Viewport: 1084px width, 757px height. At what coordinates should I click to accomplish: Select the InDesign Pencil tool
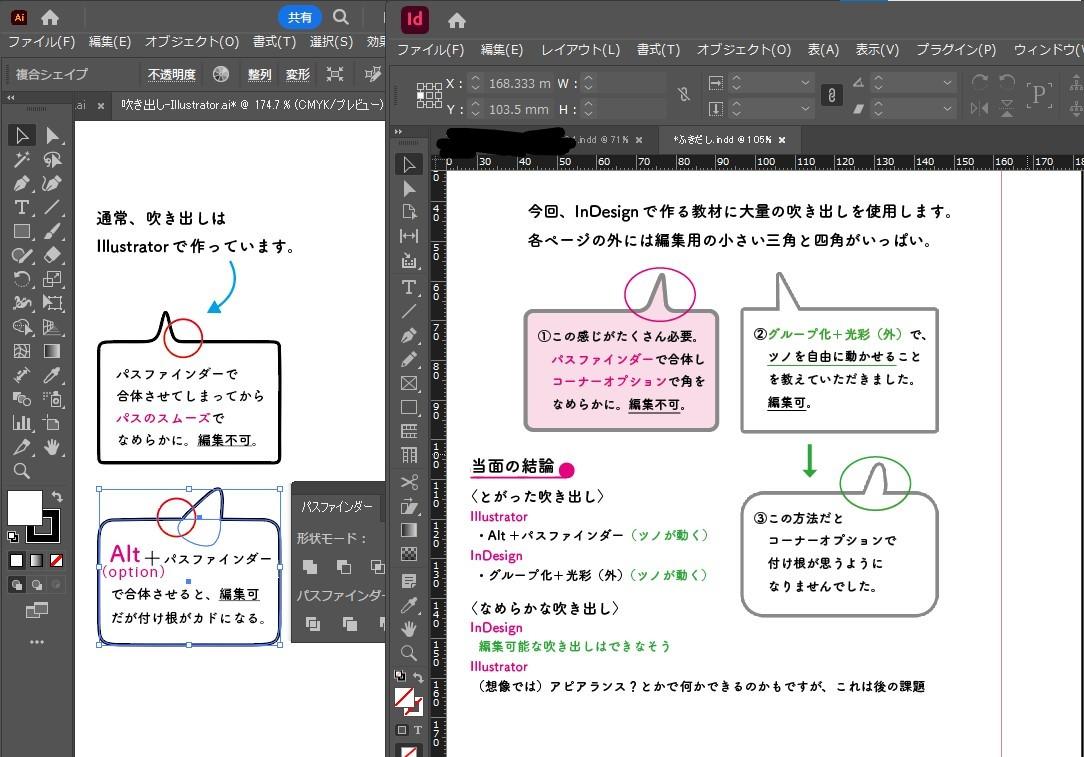409,359
